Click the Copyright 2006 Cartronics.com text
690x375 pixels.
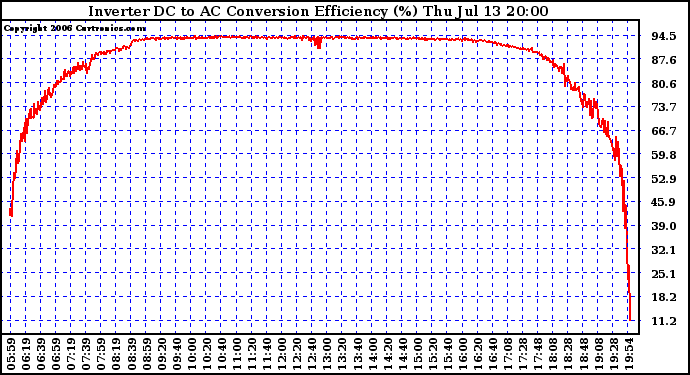(75, 29)
